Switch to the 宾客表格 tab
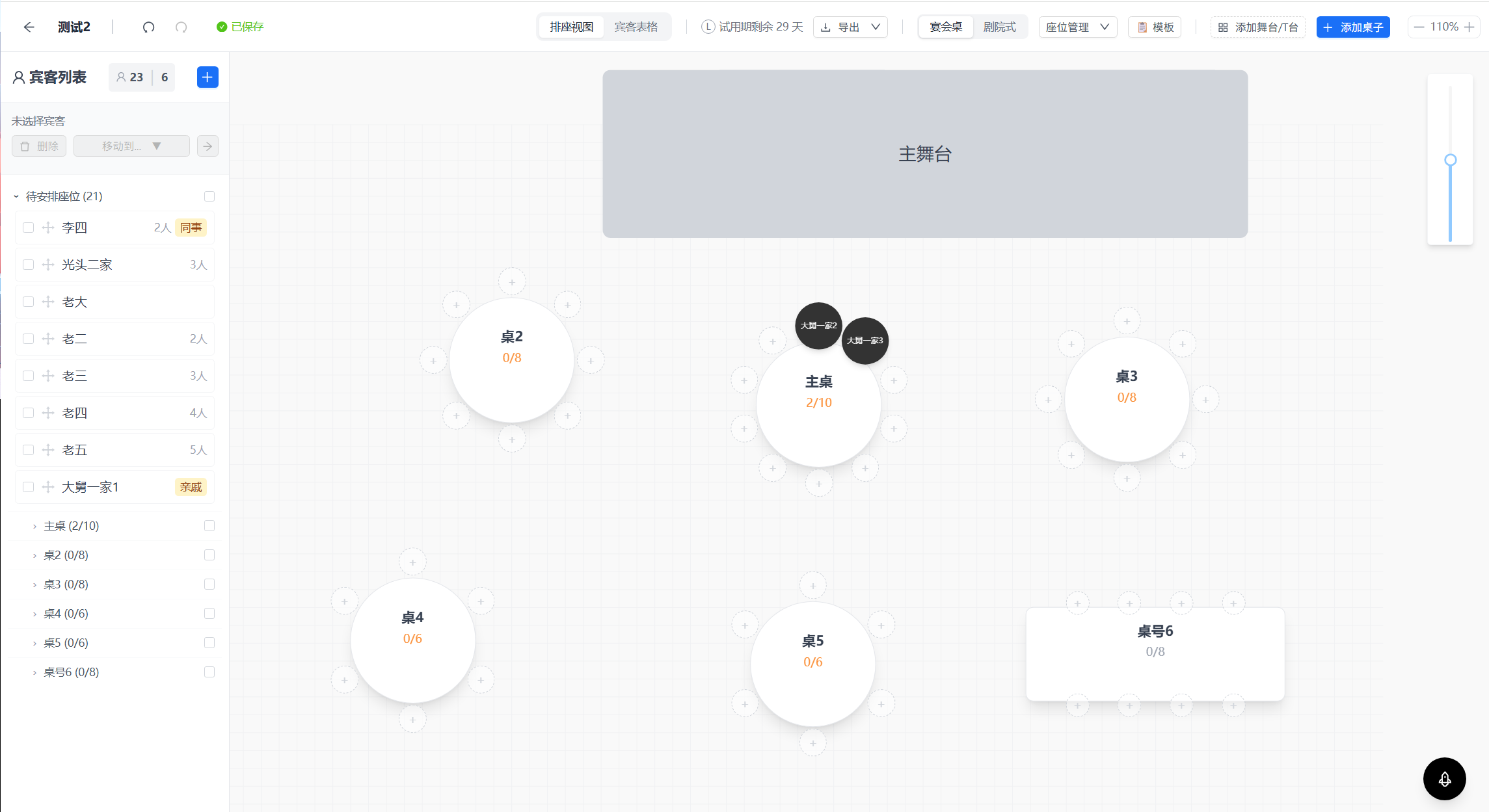The height and width of the screenshot is (812, 1489). point(636,27)
